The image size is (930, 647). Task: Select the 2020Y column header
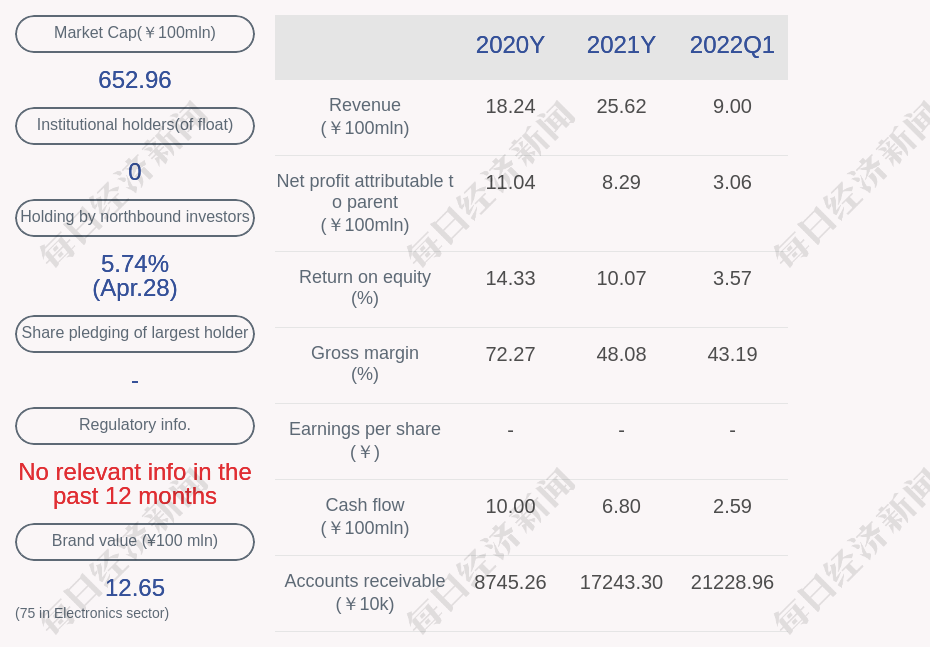point(510,45)
